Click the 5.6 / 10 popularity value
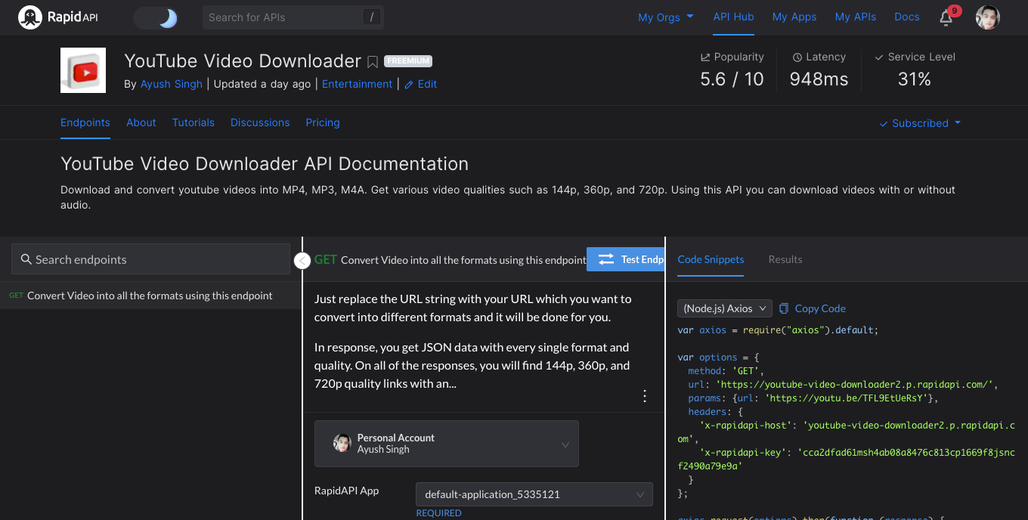 [x=732, y=79]
